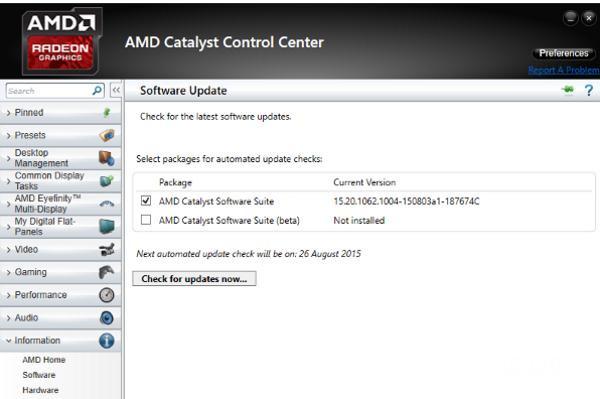600x399 pixels.
Task: Open AMD Home under Information
Action: pos(44,360)
